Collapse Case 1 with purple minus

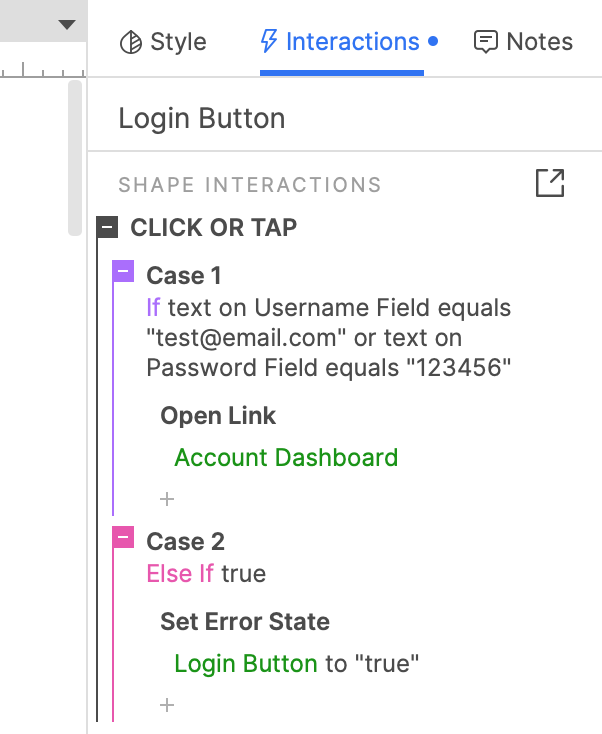[x=124, y=272]
